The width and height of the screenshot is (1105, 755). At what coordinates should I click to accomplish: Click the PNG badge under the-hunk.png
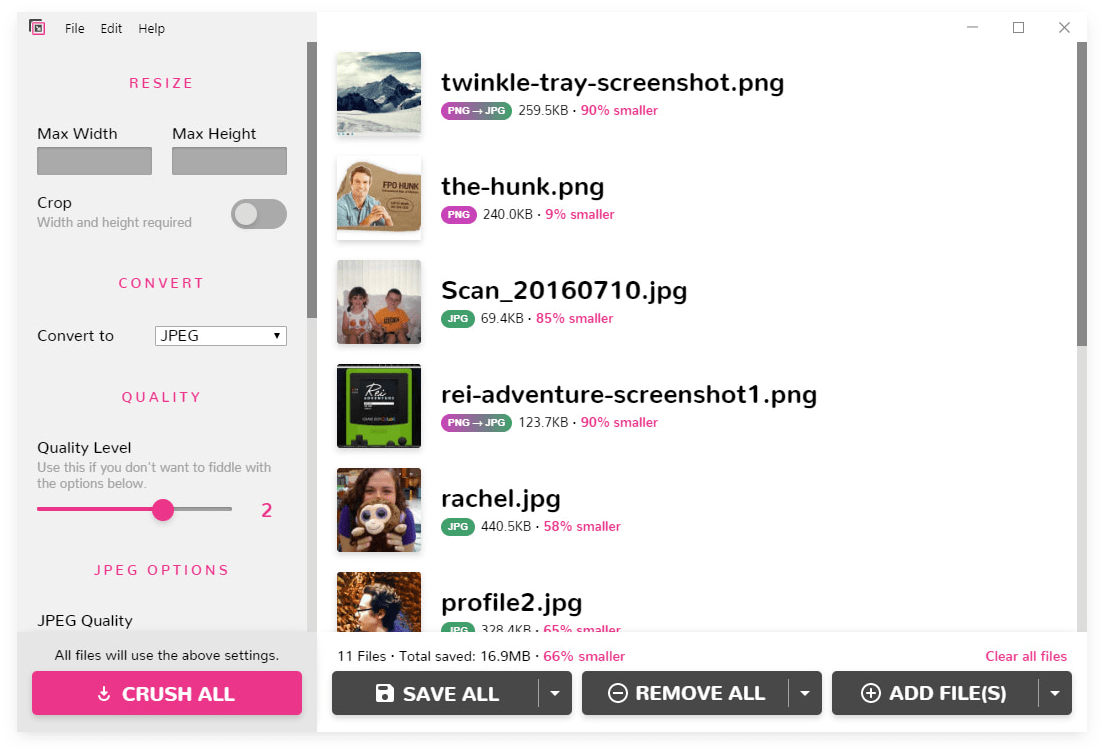[458, 215]
